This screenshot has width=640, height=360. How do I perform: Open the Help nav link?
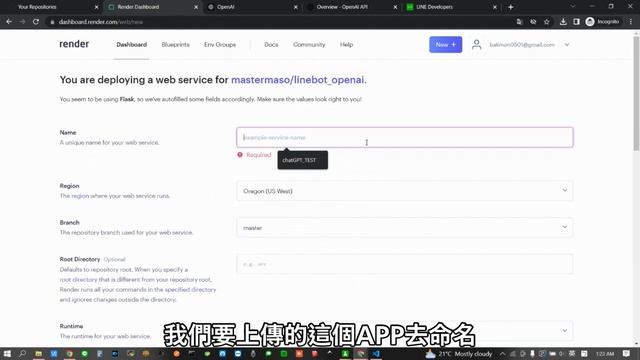346,44
